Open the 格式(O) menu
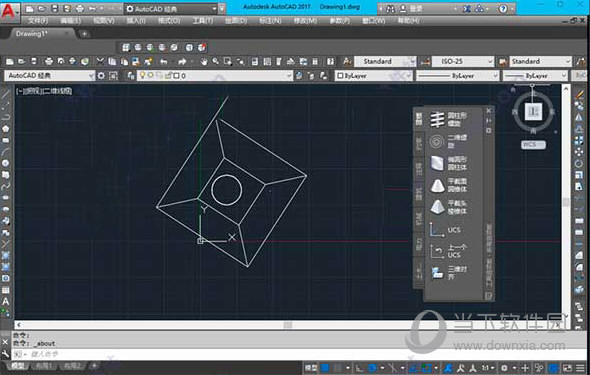The height and width of the screenshot is (375, 590). pos(169,21)
